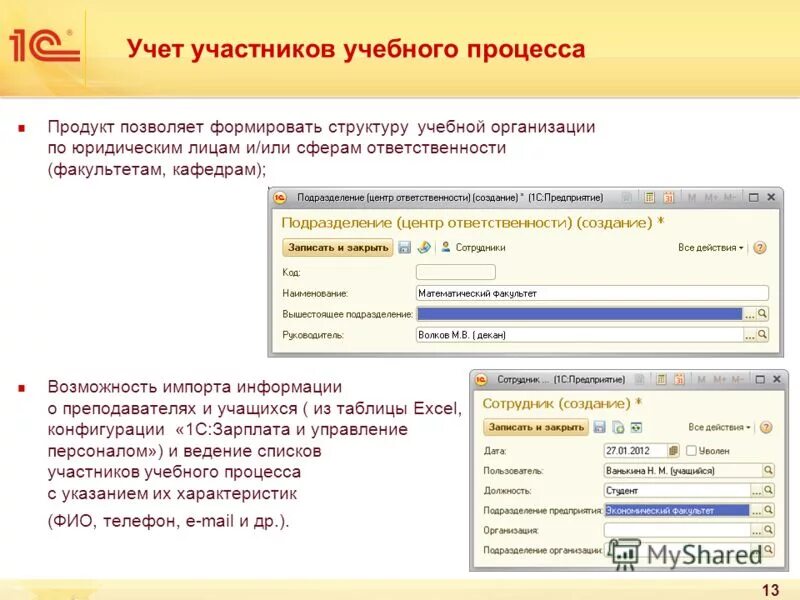
Task: Click the help question-mark icon in Сотрудник window
Action: click(765, 428)
